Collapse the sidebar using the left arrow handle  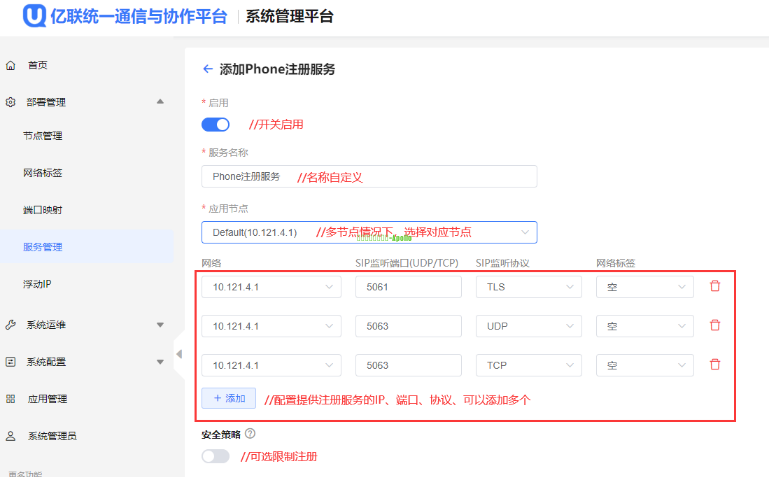(x=179, y=355)
